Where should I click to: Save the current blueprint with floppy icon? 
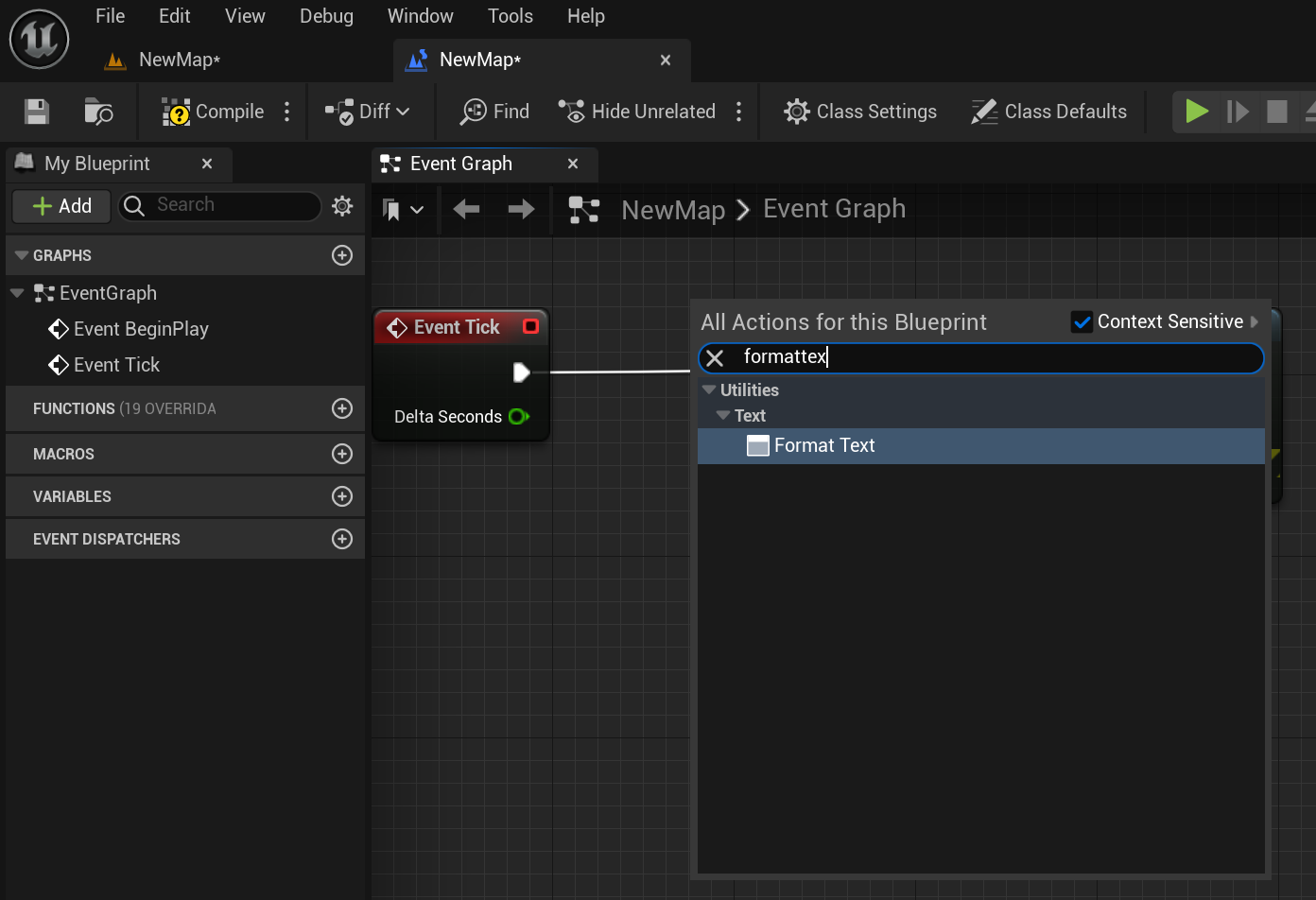[37, 112]
